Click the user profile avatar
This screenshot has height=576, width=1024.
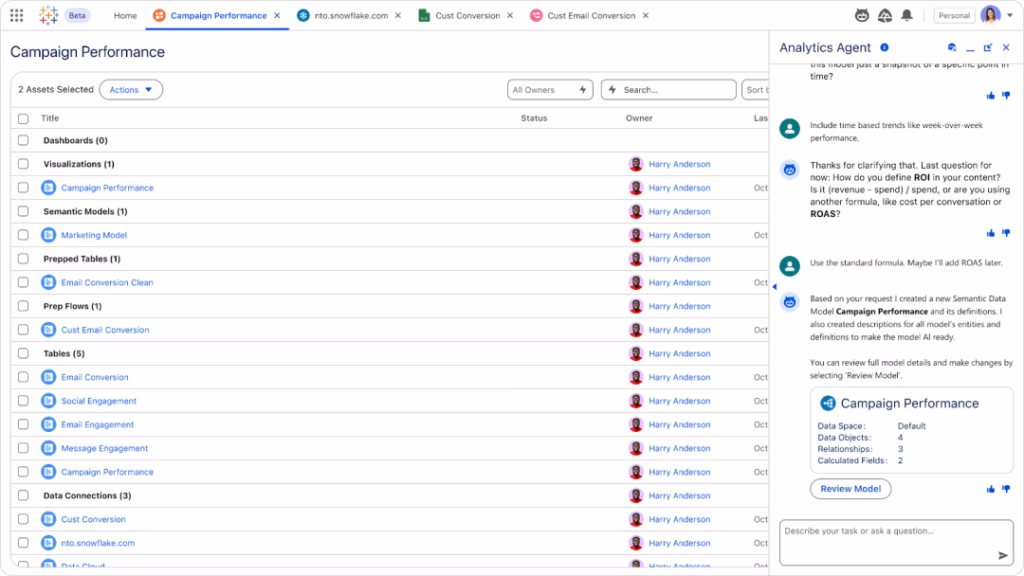[990, 16]
